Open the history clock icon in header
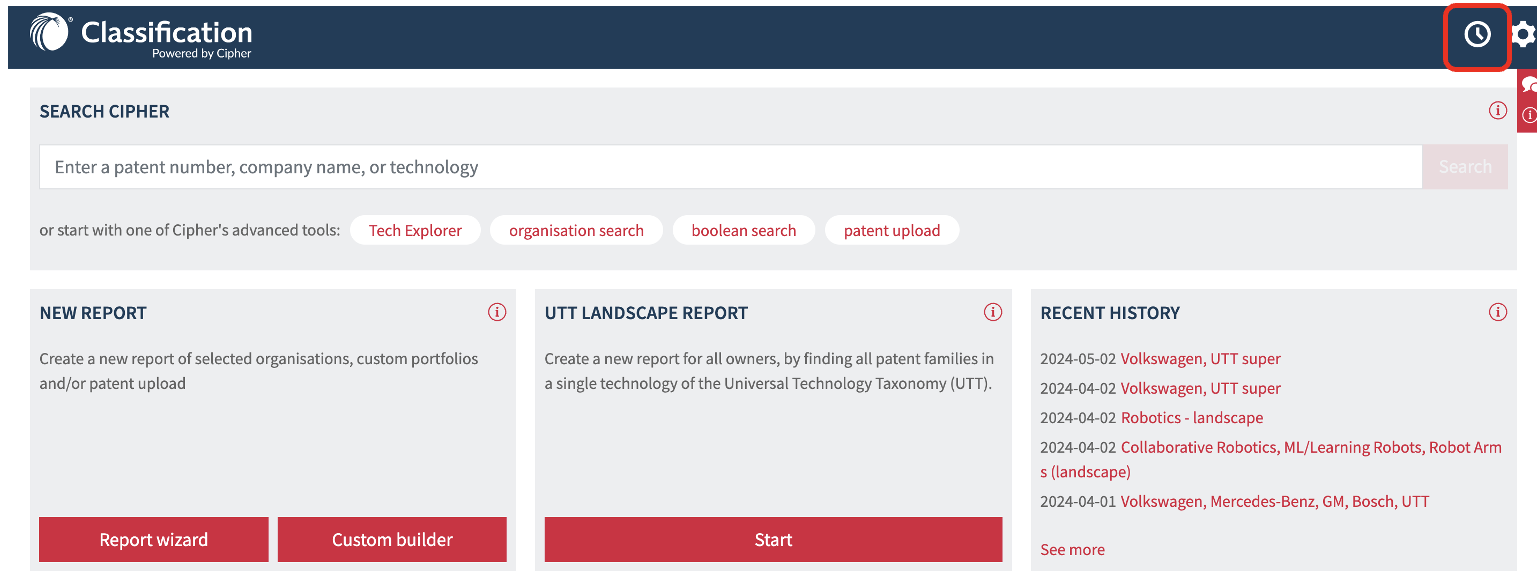This screenshot has height=580, width=1540. (1477, 35)
